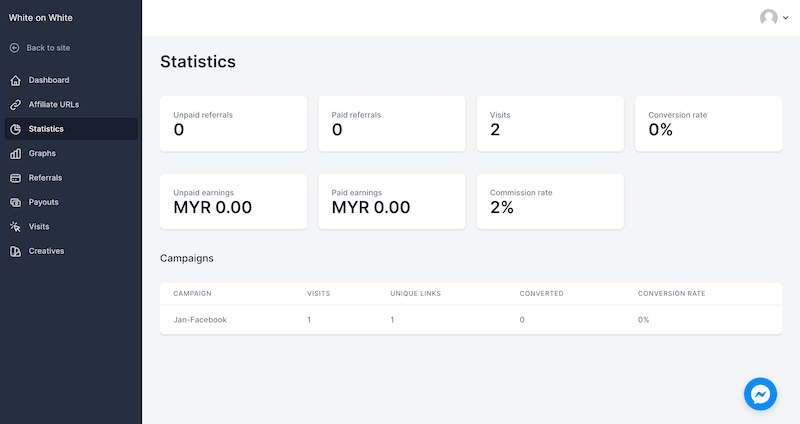Click the Creatives sidebar icon
Screen dimensions: 800x424
15,251
